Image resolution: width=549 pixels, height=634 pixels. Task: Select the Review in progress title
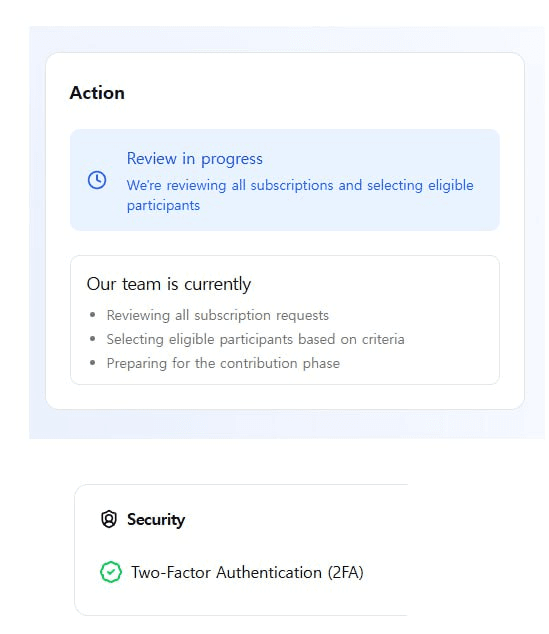click(x=194, y=158)
